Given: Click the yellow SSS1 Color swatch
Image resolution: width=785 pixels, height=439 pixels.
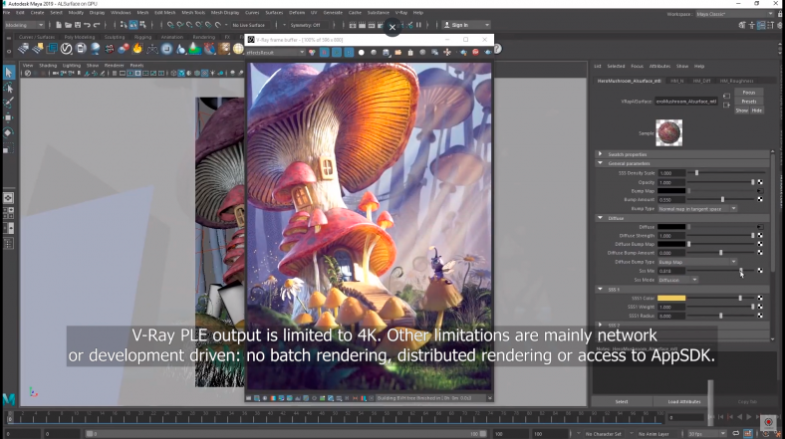Looking at the screenshot, I should [x=671, y=298].
